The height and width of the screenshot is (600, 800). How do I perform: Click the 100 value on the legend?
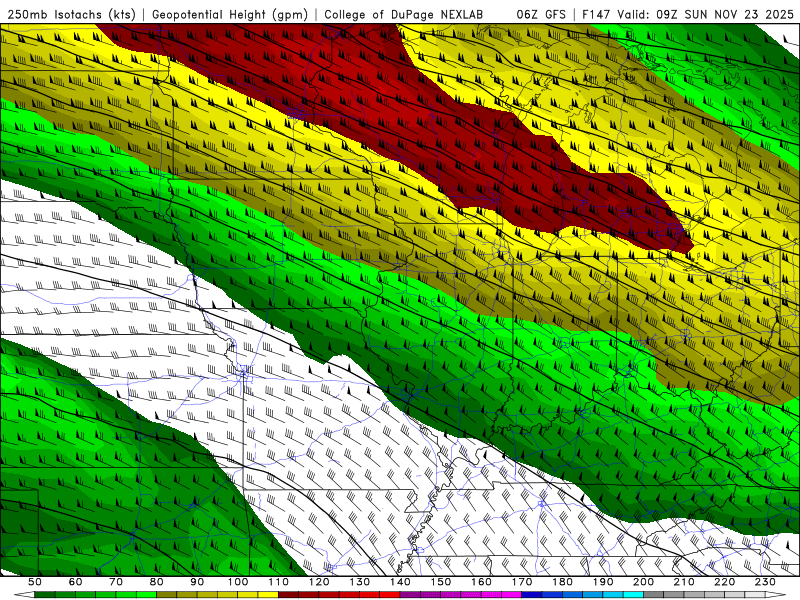[238, 582]
